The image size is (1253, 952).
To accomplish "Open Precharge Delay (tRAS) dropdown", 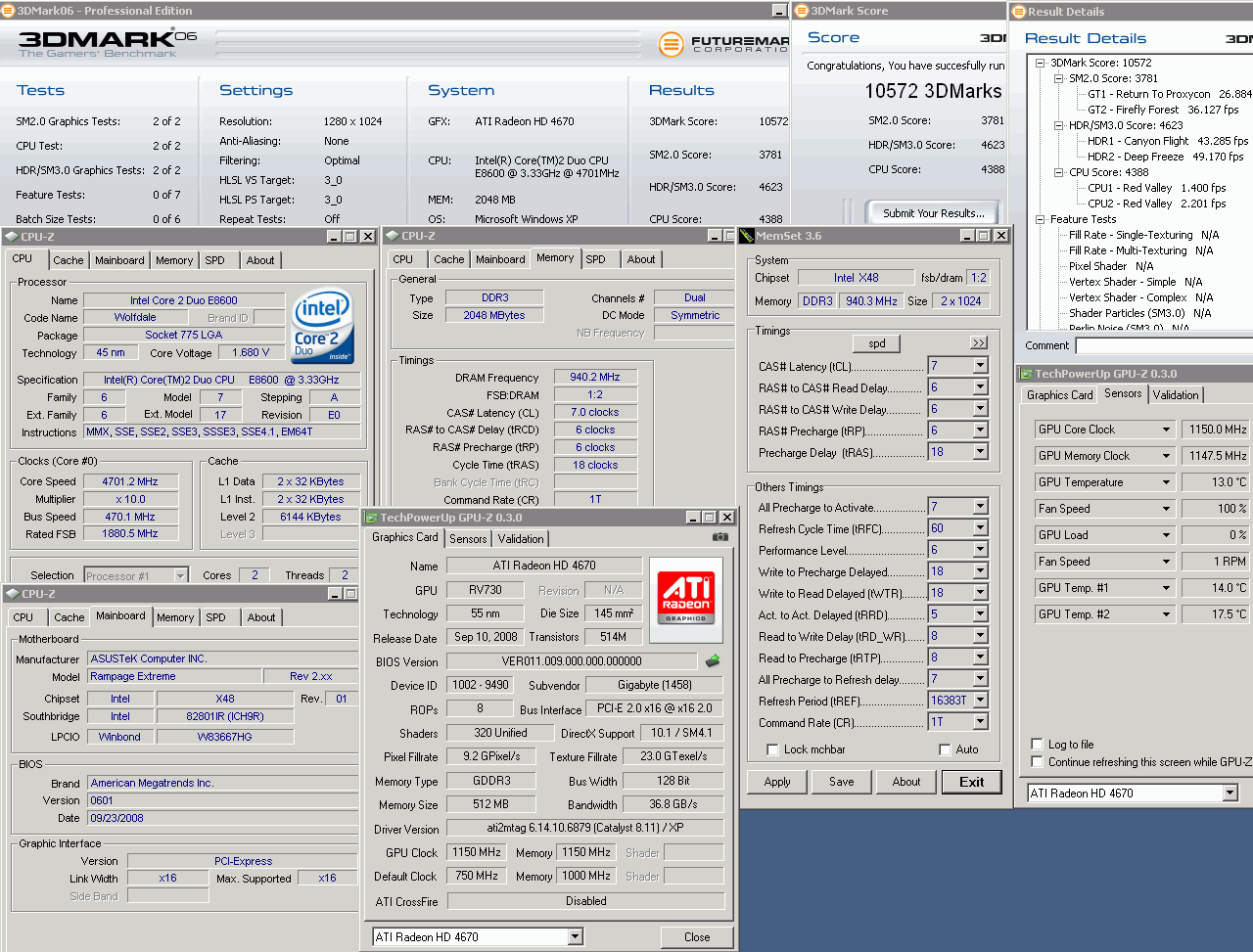I will (980, 452).
